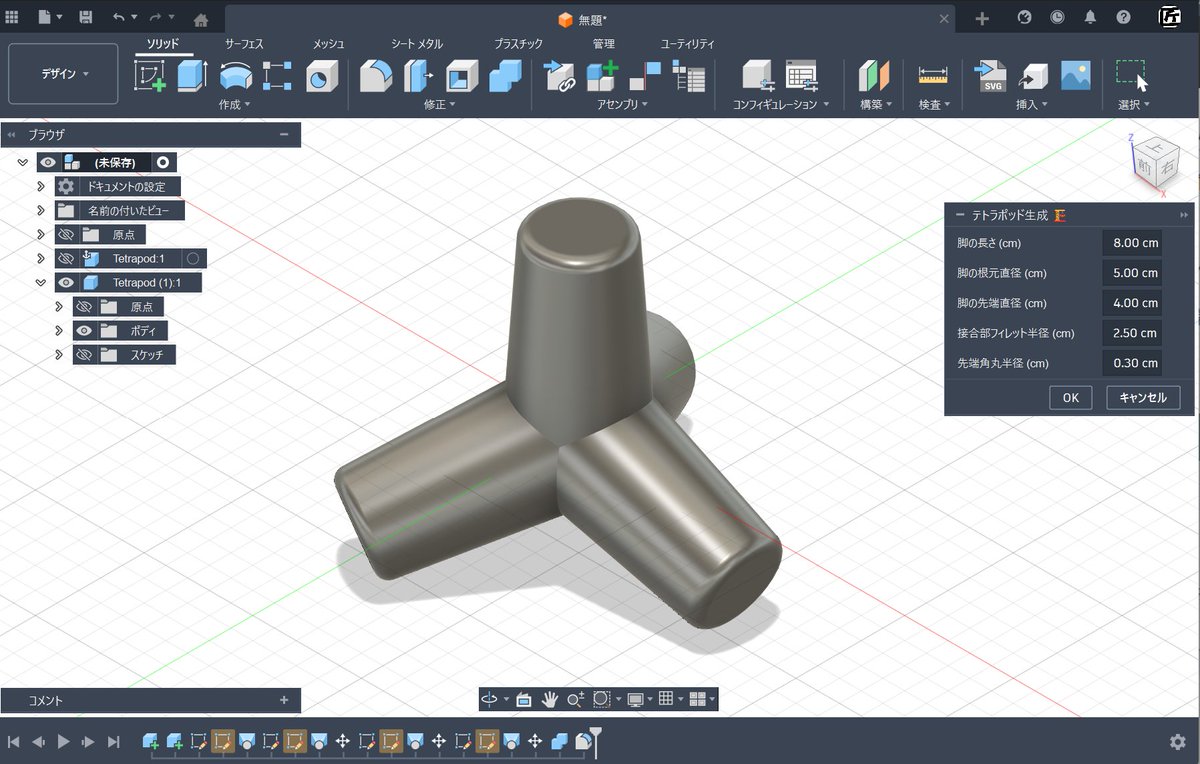The height and width of the screenshot is (764, 1200).
Task: Expand the スケッチ folder node
Action: pos(59,355)
